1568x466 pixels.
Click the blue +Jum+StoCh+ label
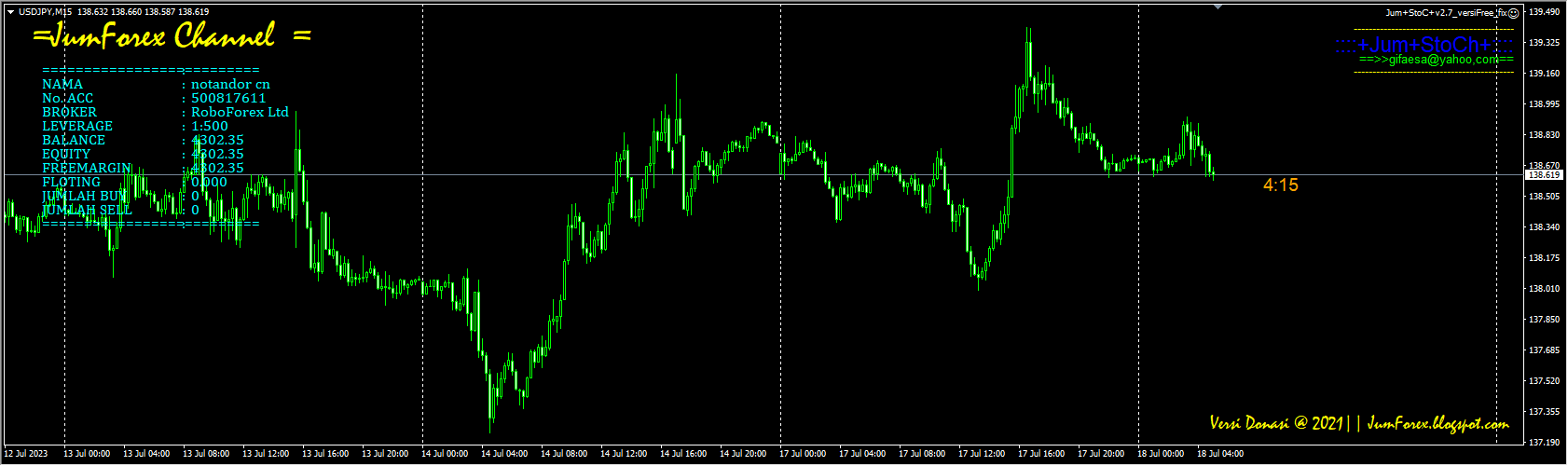pyautogui.click(x=1424, y=45)
